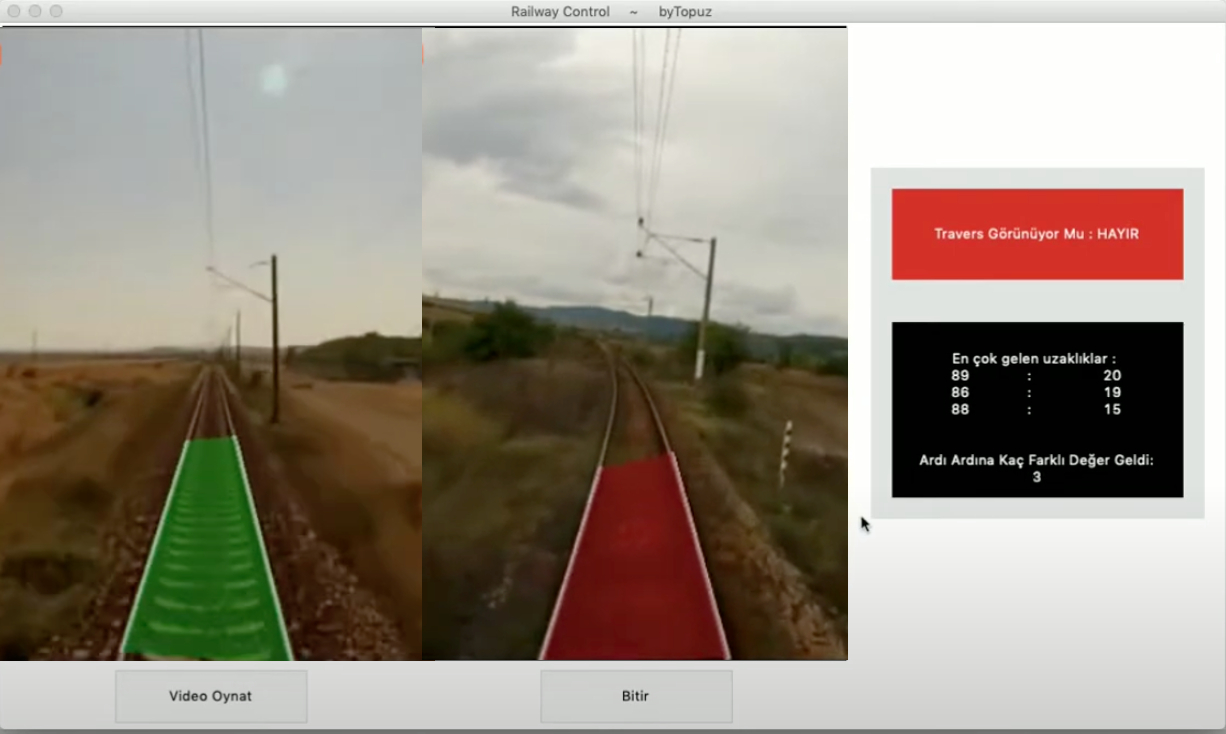
Task: Select the distance row showing 88 : 15
Action: 1037,409
